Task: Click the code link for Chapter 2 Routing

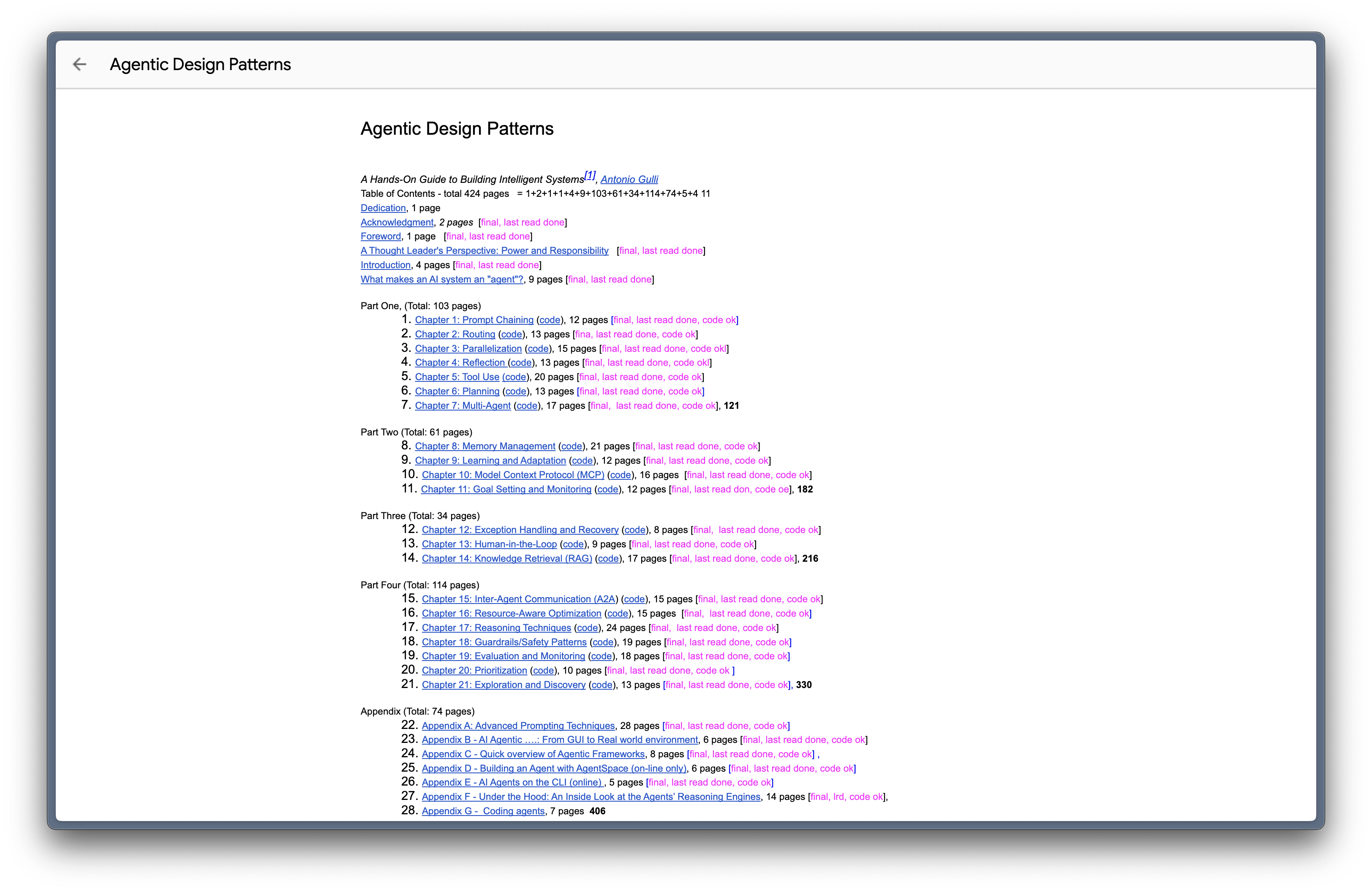Action: pyautogui.click(x=511, y=334)
